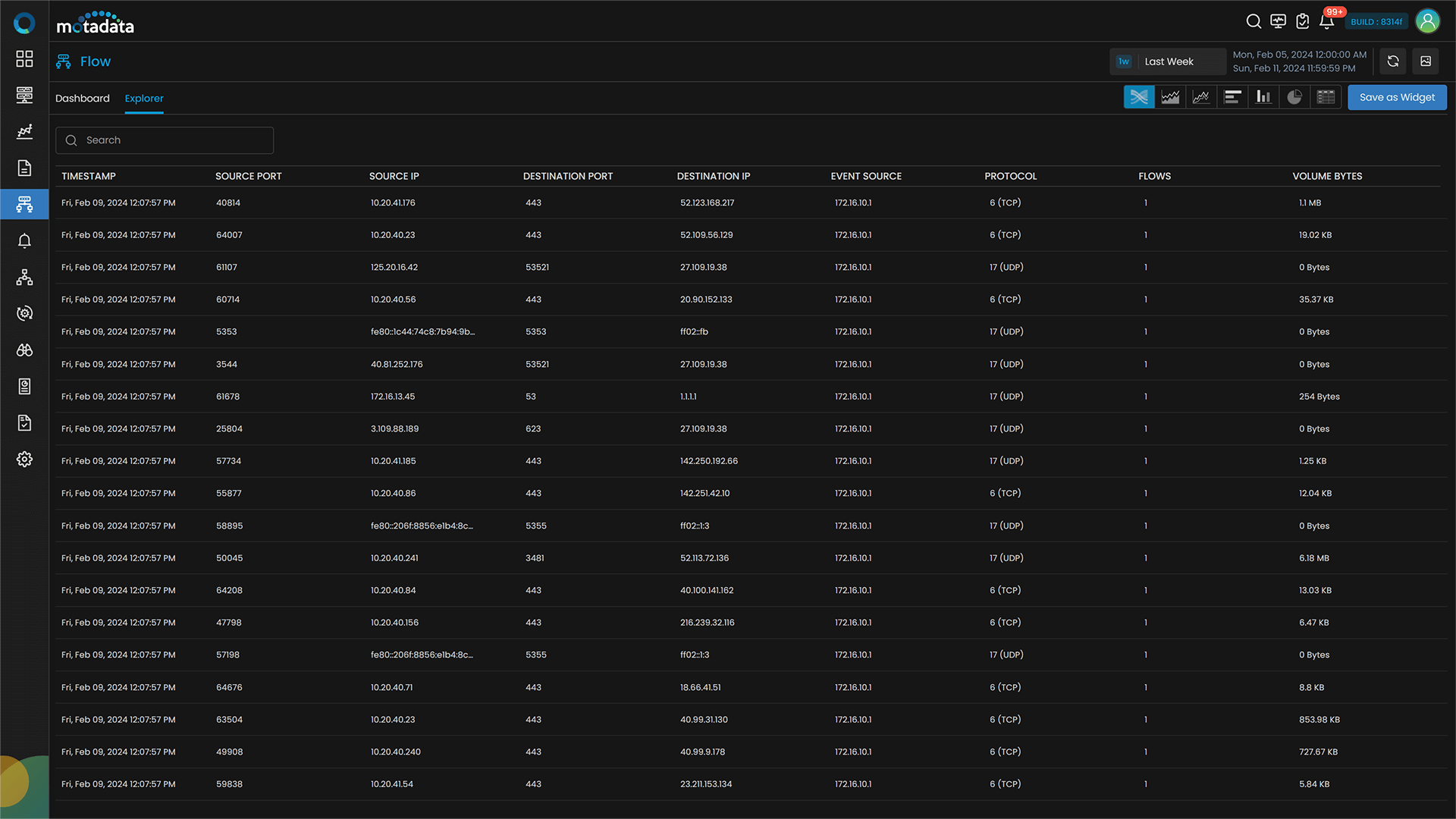
Task: Click the horizontal bar chart icon
Action: pos(1233,97)
